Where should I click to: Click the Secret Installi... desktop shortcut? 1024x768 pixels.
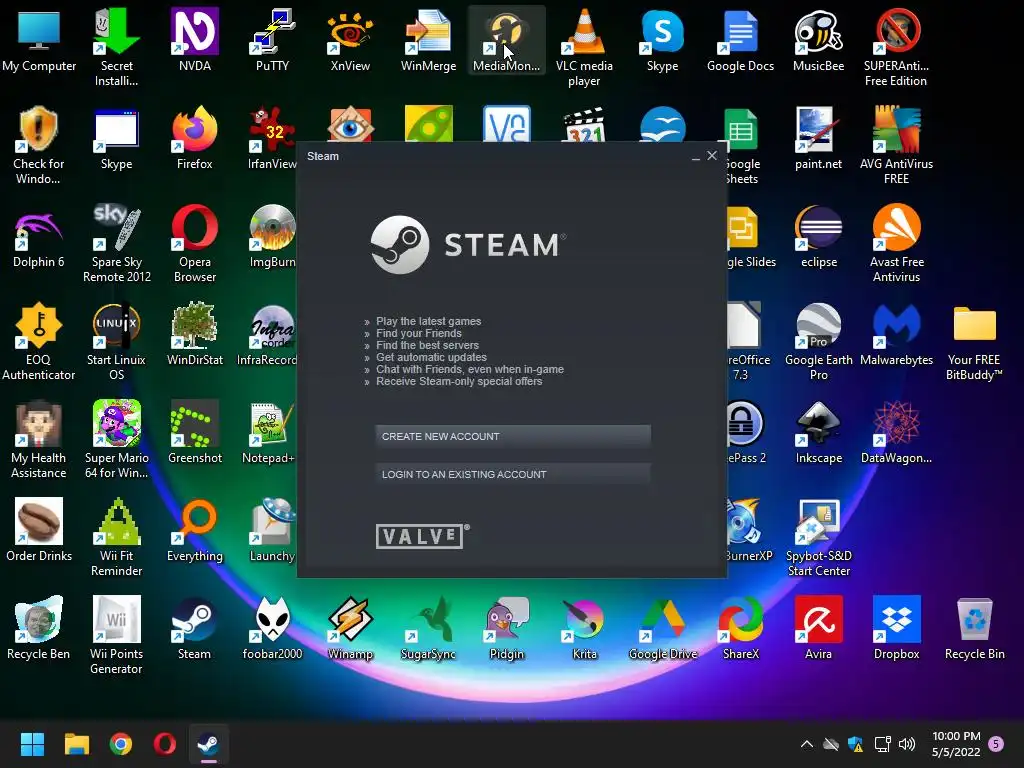[116, 49]
